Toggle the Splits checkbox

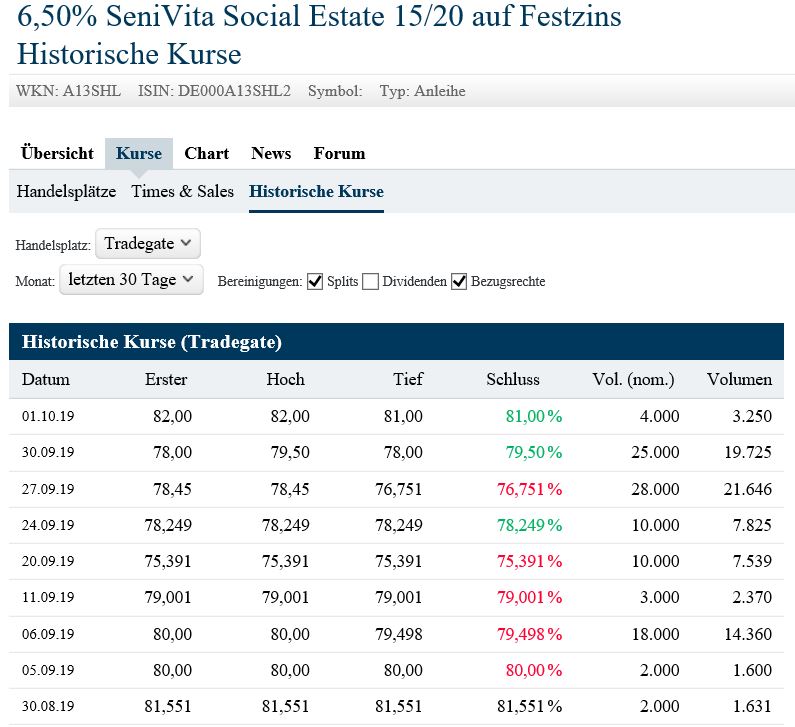315,281
